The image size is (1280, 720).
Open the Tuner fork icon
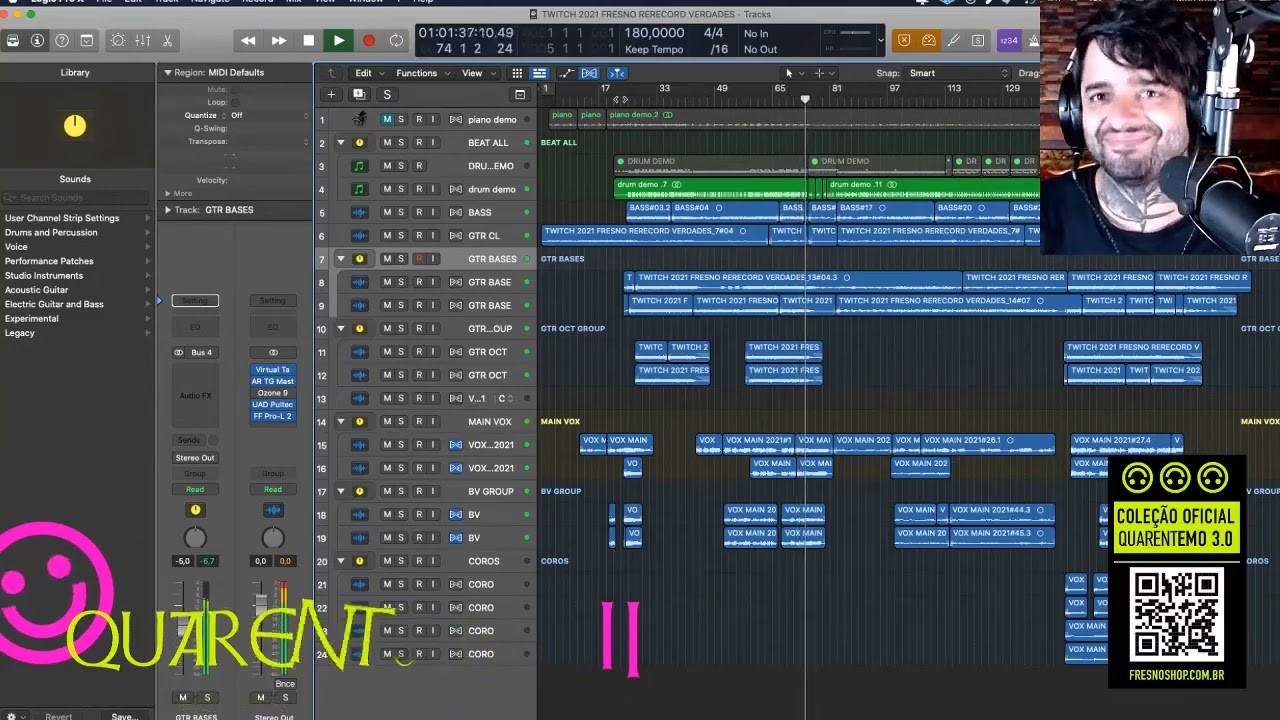point(954,41)
